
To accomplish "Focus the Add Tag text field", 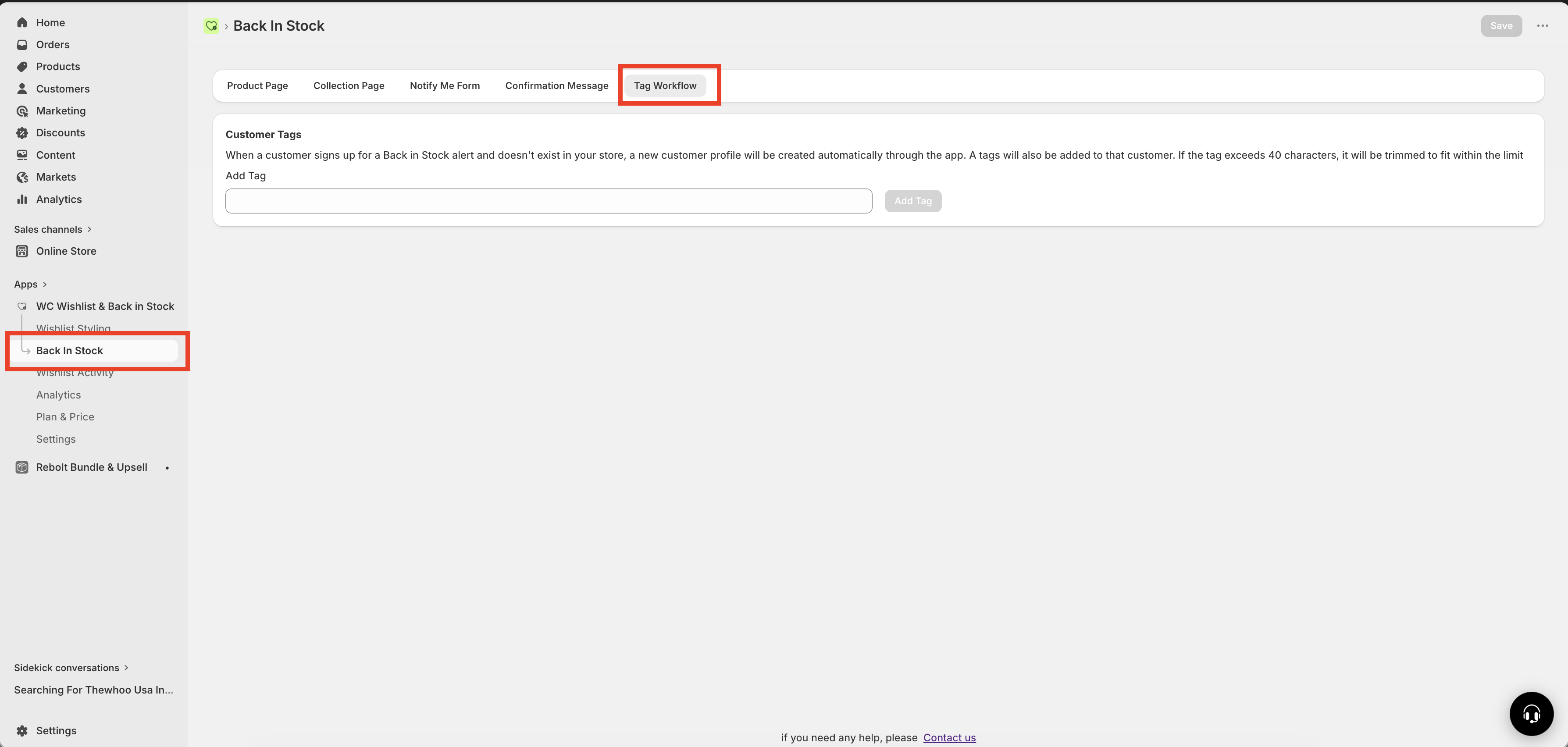I will 549,201.
